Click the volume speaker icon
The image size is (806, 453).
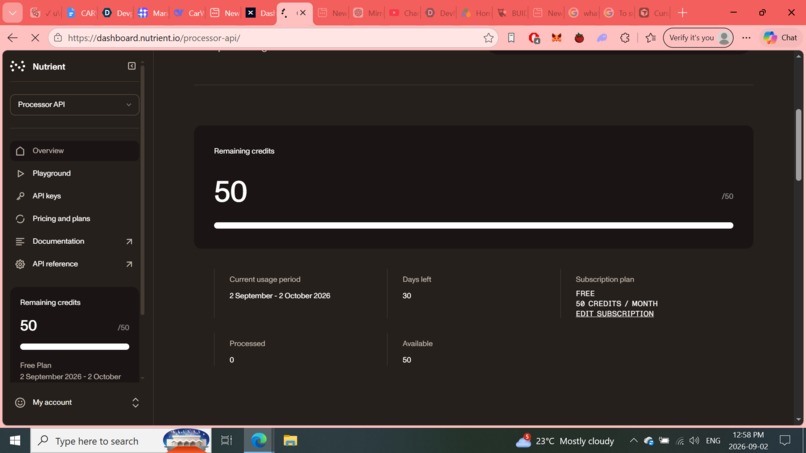point(694,441)
